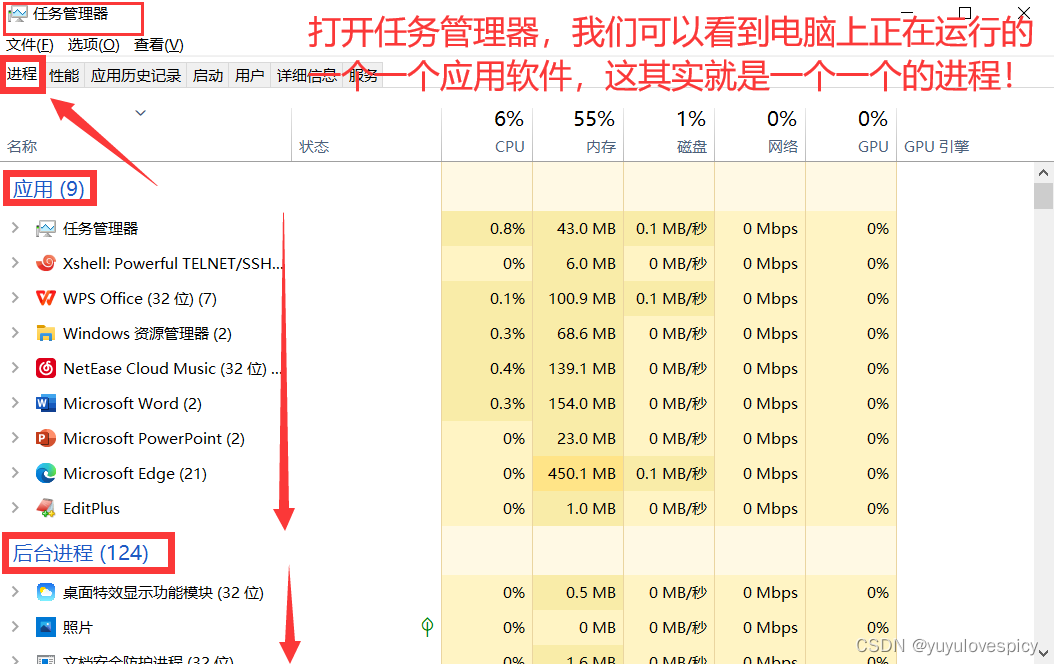
Task: Click the scrollbar down arrow
Action: click(1043, 652)
